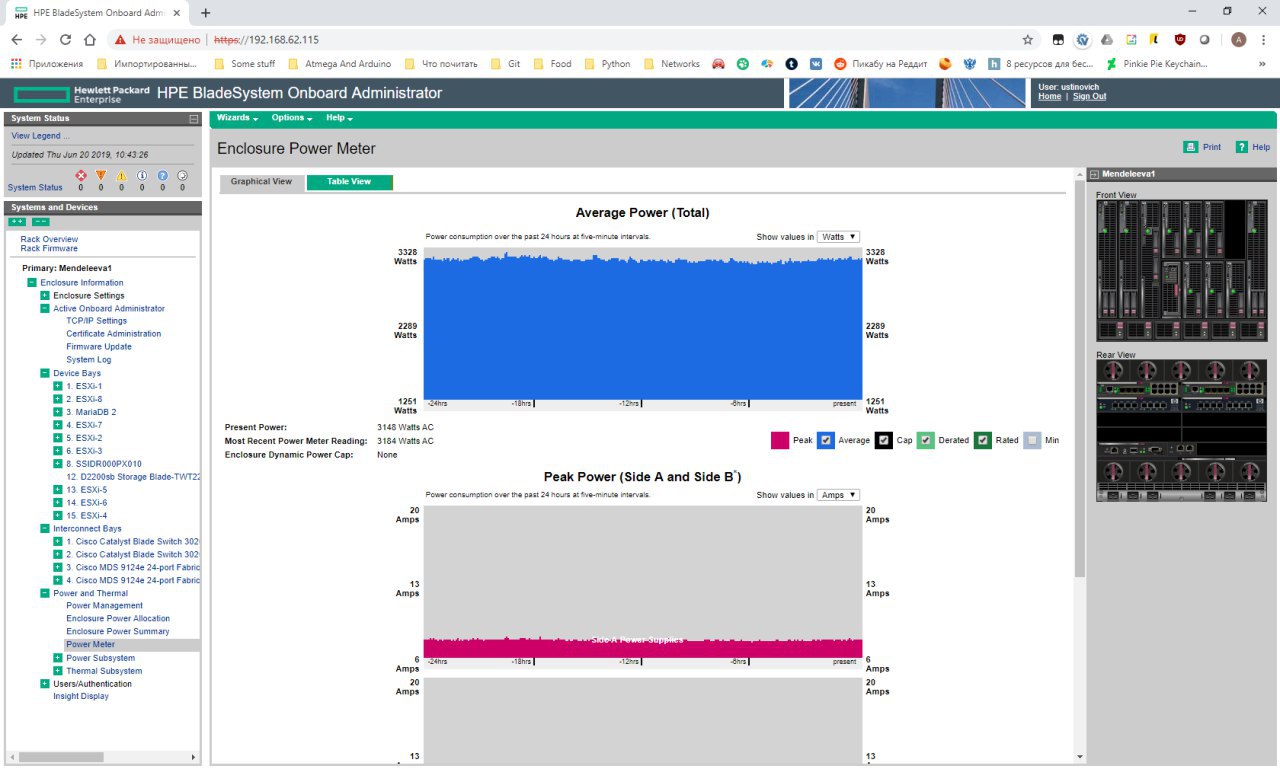Click the Informational status icon
Viewport: 1280px width, 769px height.
point(142,176)
